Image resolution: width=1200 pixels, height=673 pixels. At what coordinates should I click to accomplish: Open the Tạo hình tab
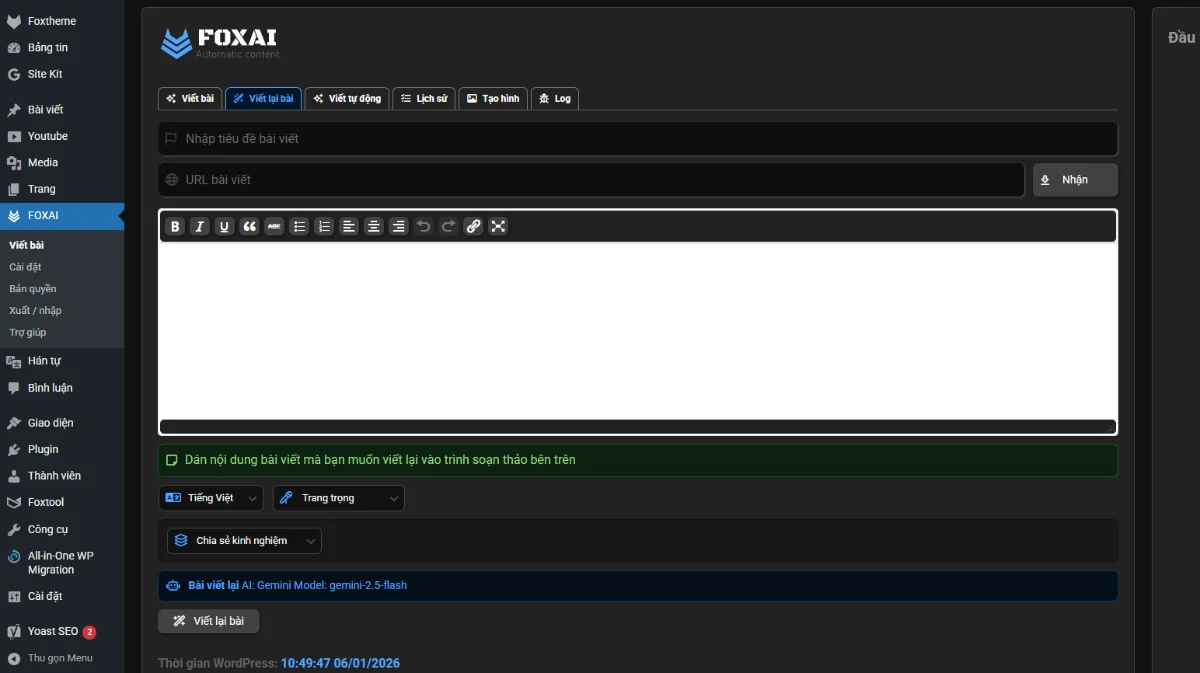tap(492, 98)
